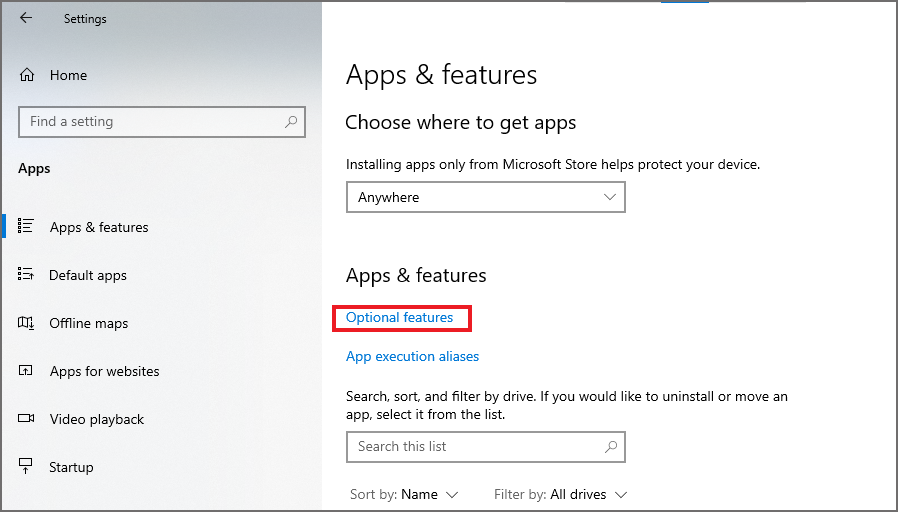898x512 pixels.
Task: Click the Apps & features list icon
Action: (x=27, y=227)
